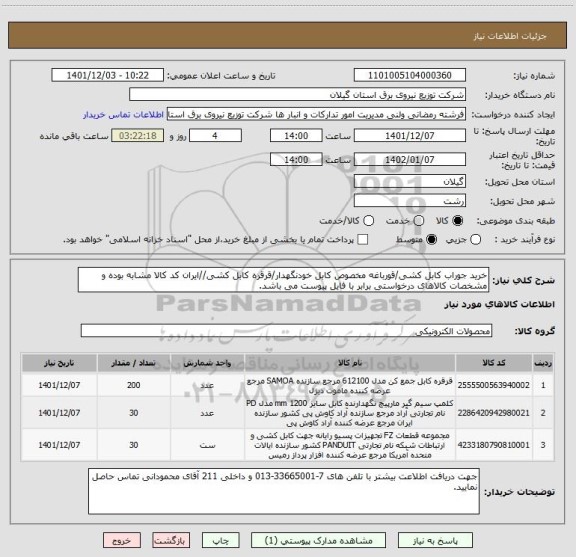Click the شرح کلی نیاز description box
Image resolution: width=576 pixels, height=557 pixels.
283,280
